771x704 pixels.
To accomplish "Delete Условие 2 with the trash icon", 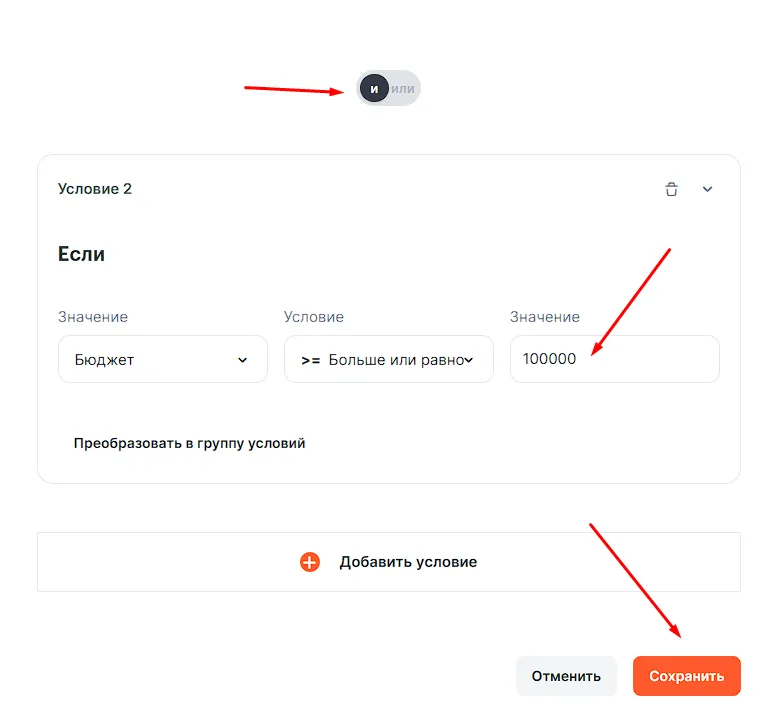I will pos(671,189).
